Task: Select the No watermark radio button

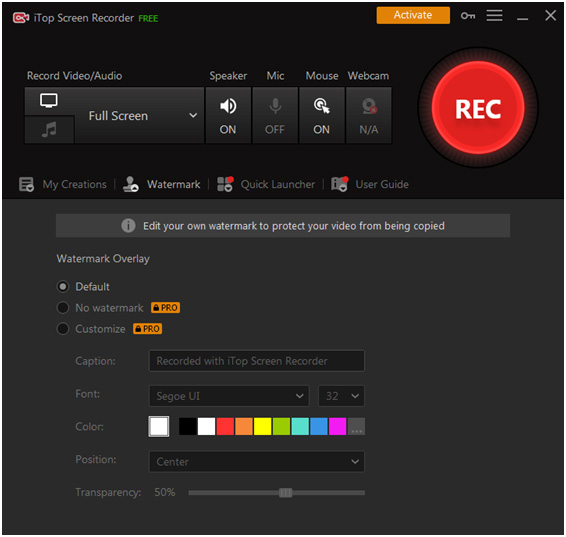Action: 63,308
